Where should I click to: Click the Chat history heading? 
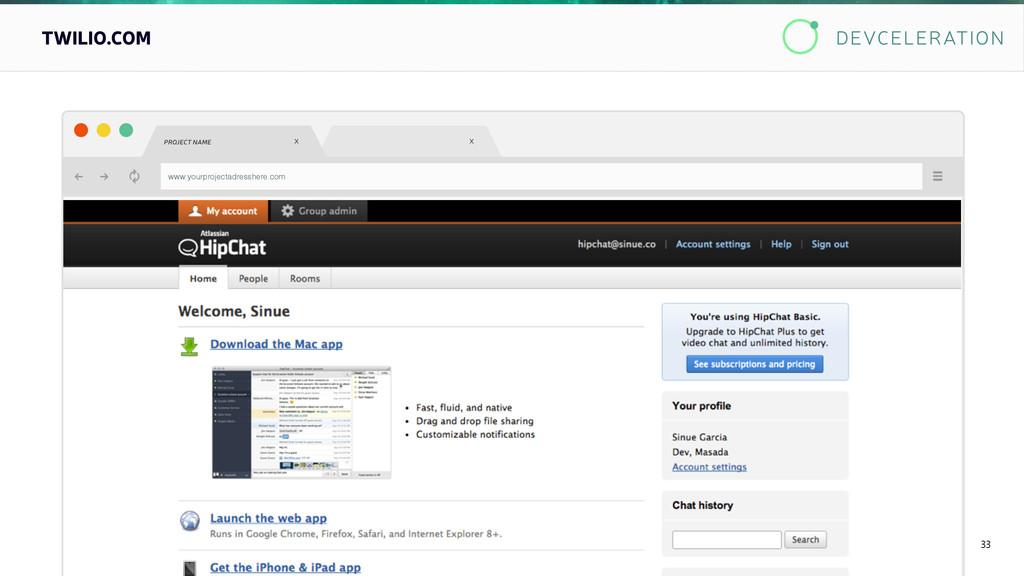(x=703, y=505)
